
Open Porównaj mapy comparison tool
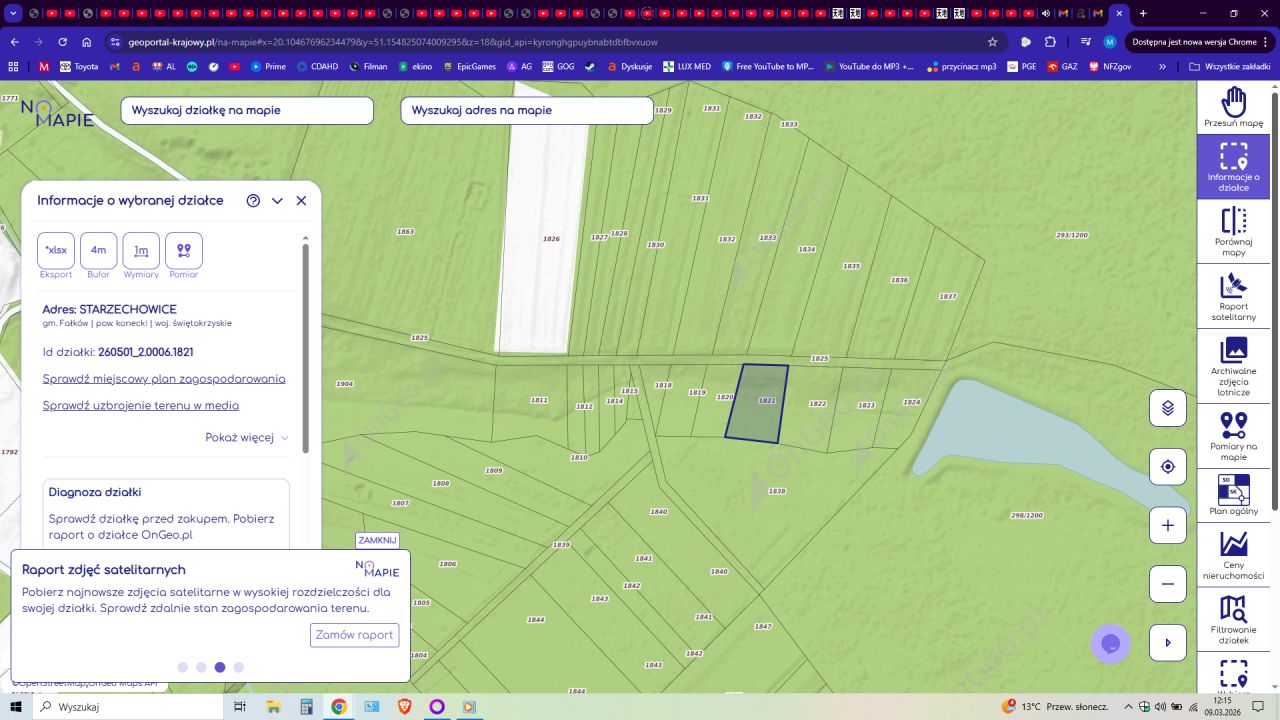[x=1233, y=231]
